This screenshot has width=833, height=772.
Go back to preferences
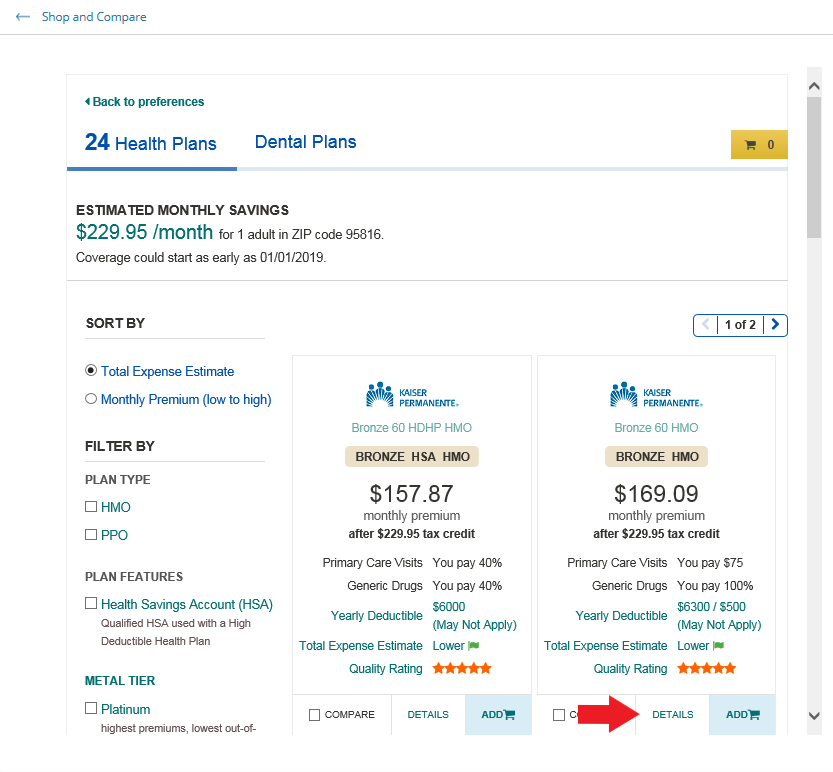[144, 101]
